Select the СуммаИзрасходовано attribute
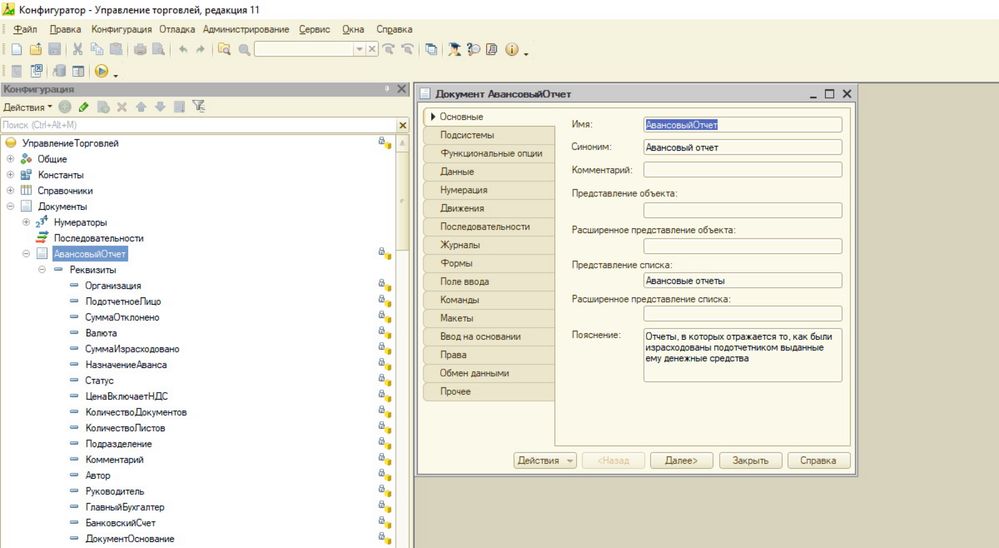This screenshot has width=999, height=548. tap(133, 349)
